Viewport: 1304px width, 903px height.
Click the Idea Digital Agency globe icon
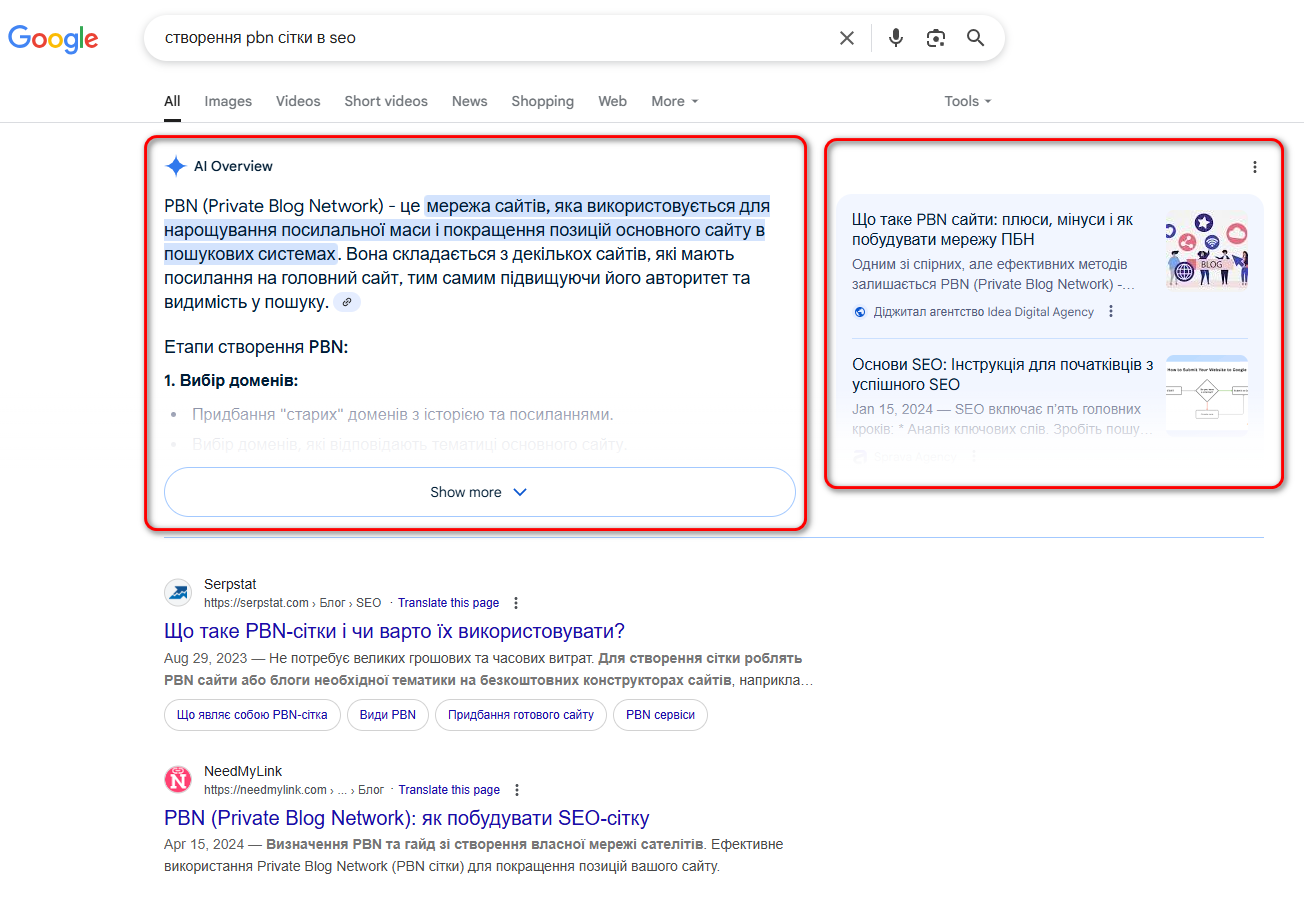point(860,312)
